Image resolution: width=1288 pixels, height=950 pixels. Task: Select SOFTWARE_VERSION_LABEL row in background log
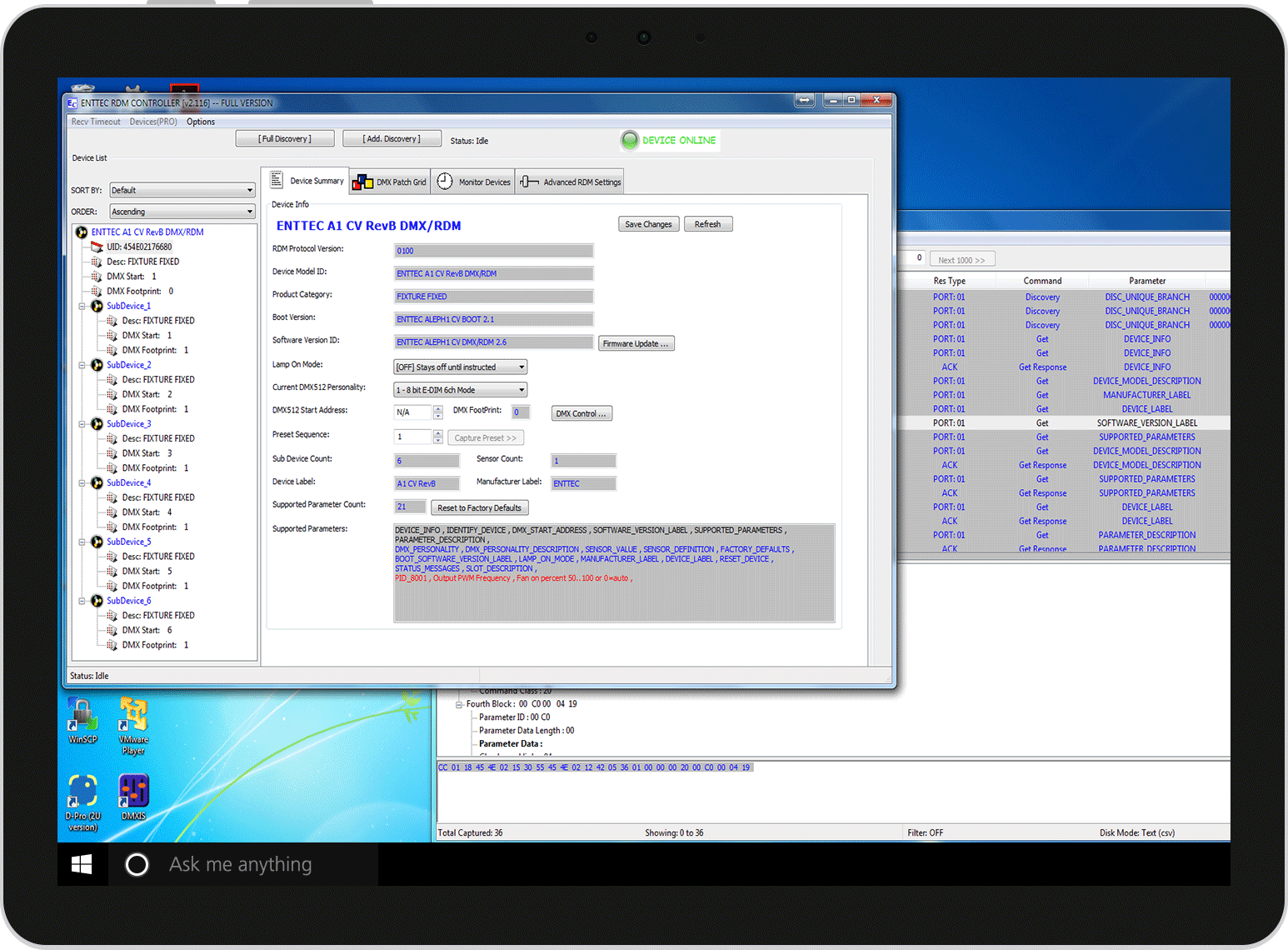click(1063, 423)
